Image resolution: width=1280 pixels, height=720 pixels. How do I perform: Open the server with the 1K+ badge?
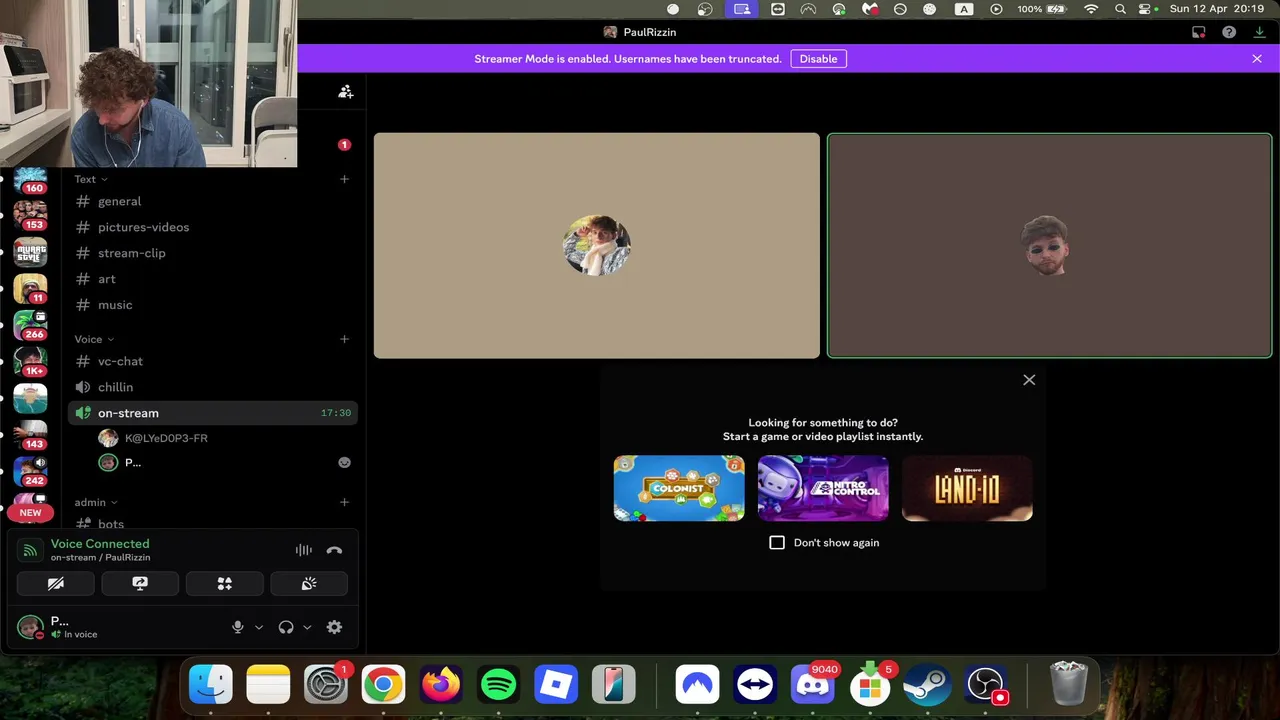pos(30,362)
